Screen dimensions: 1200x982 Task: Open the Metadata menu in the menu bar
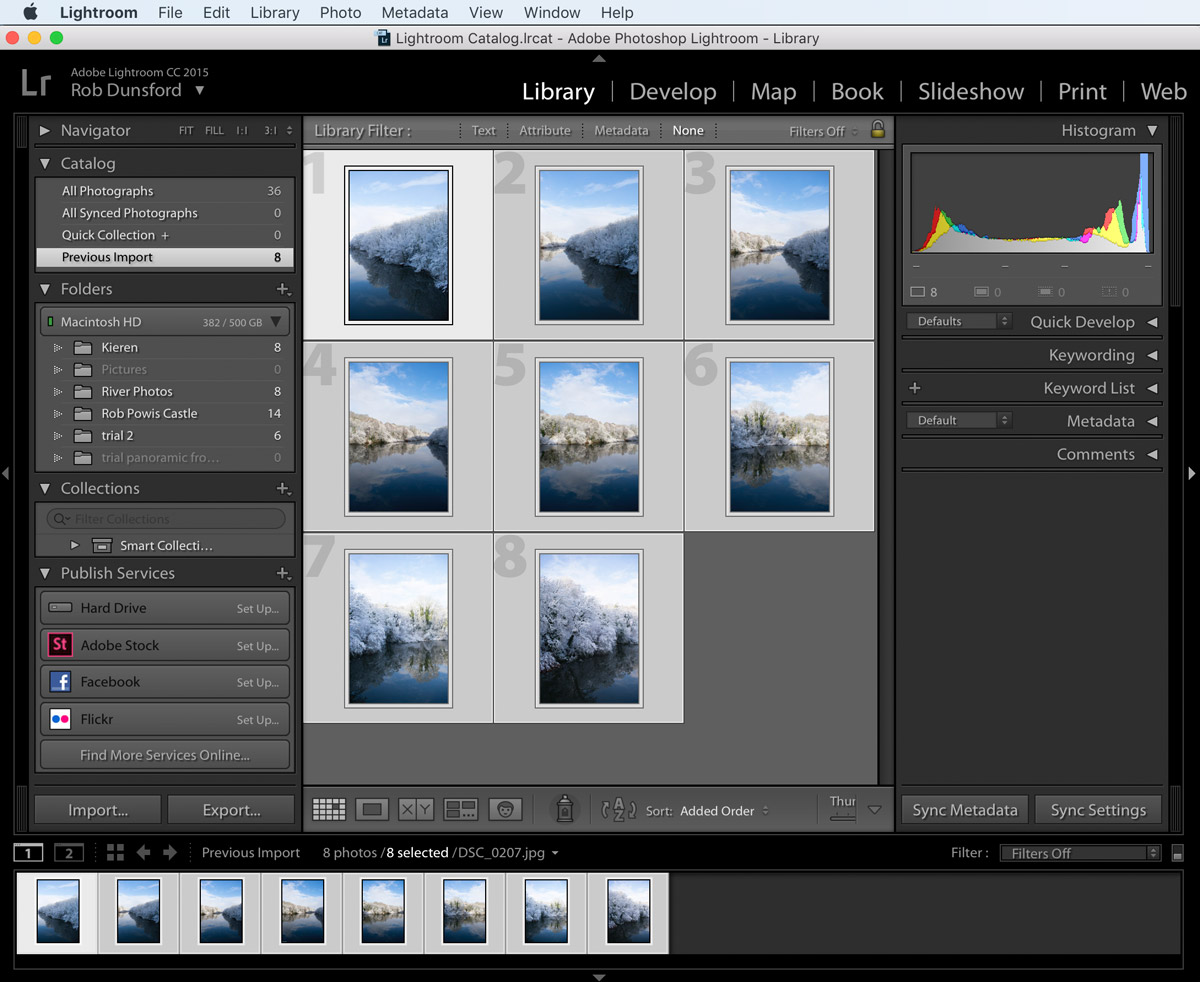click(x=414, y=12)
